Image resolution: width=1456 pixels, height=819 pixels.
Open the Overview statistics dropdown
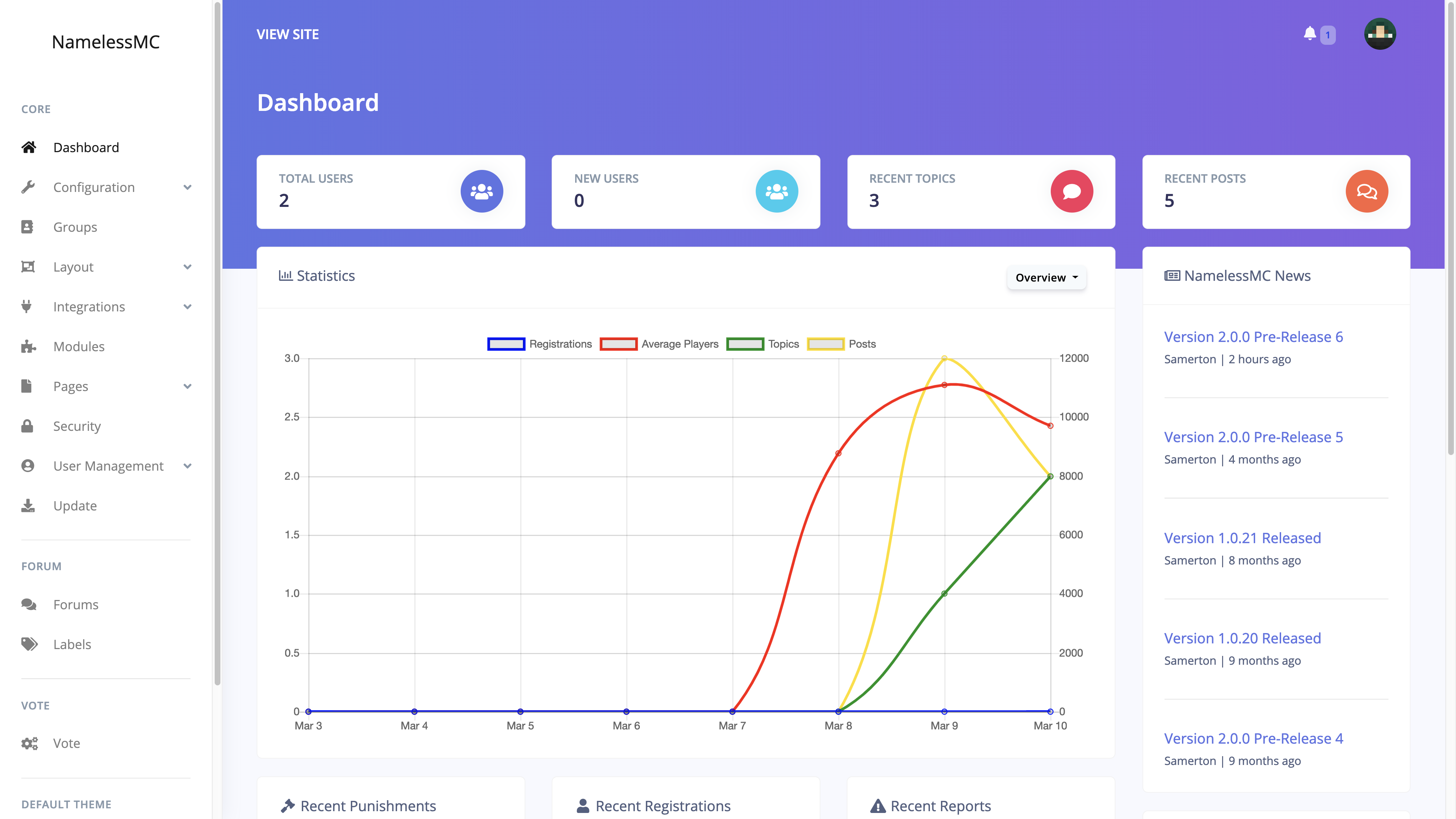pyautogui.click(x=1046, y=278)
